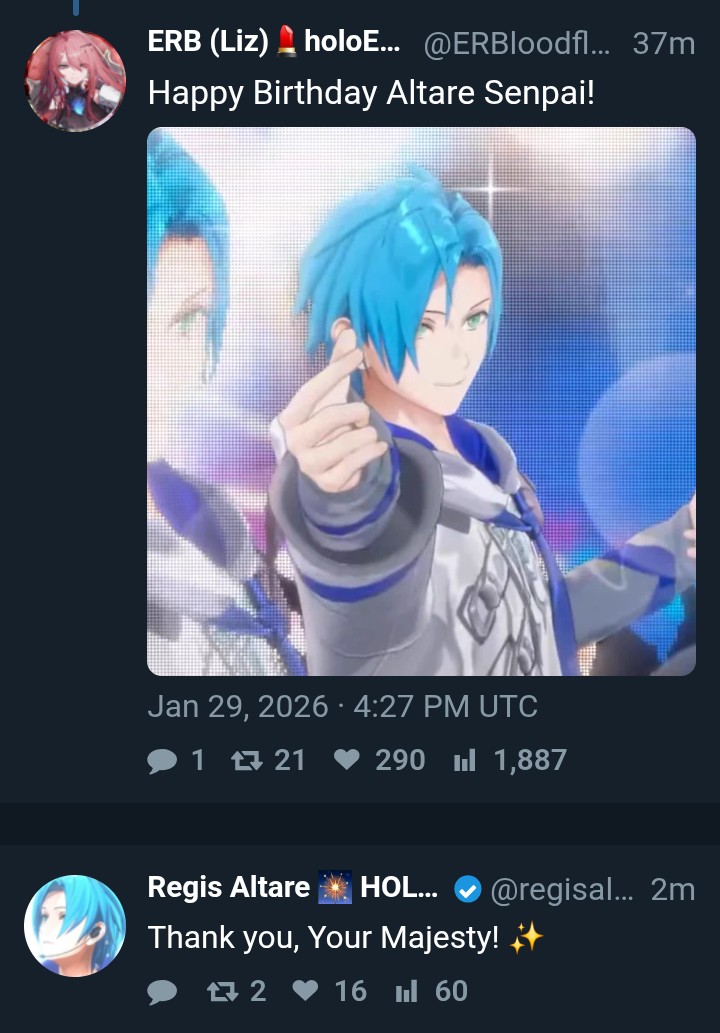Click the 2m time on Altare's reply
This screenshot has height=1033, width=720.
pos(673,889)
